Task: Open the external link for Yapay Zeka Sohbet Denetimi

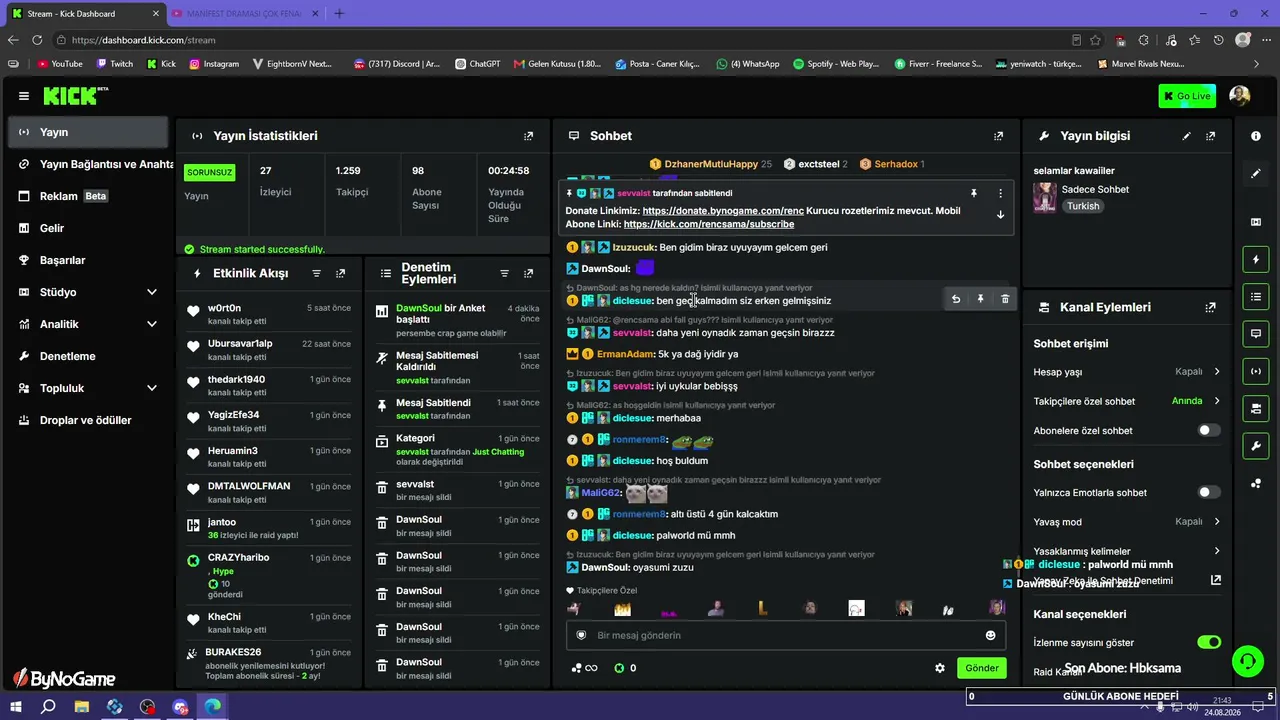Action: (1216, 580)
